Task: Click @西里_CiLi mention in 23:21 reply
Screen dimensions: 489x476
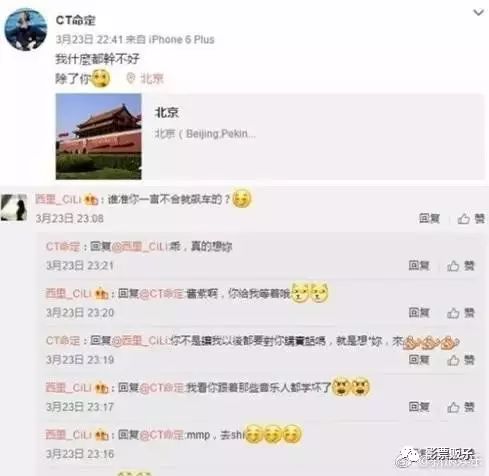Action: click(141, 247)
